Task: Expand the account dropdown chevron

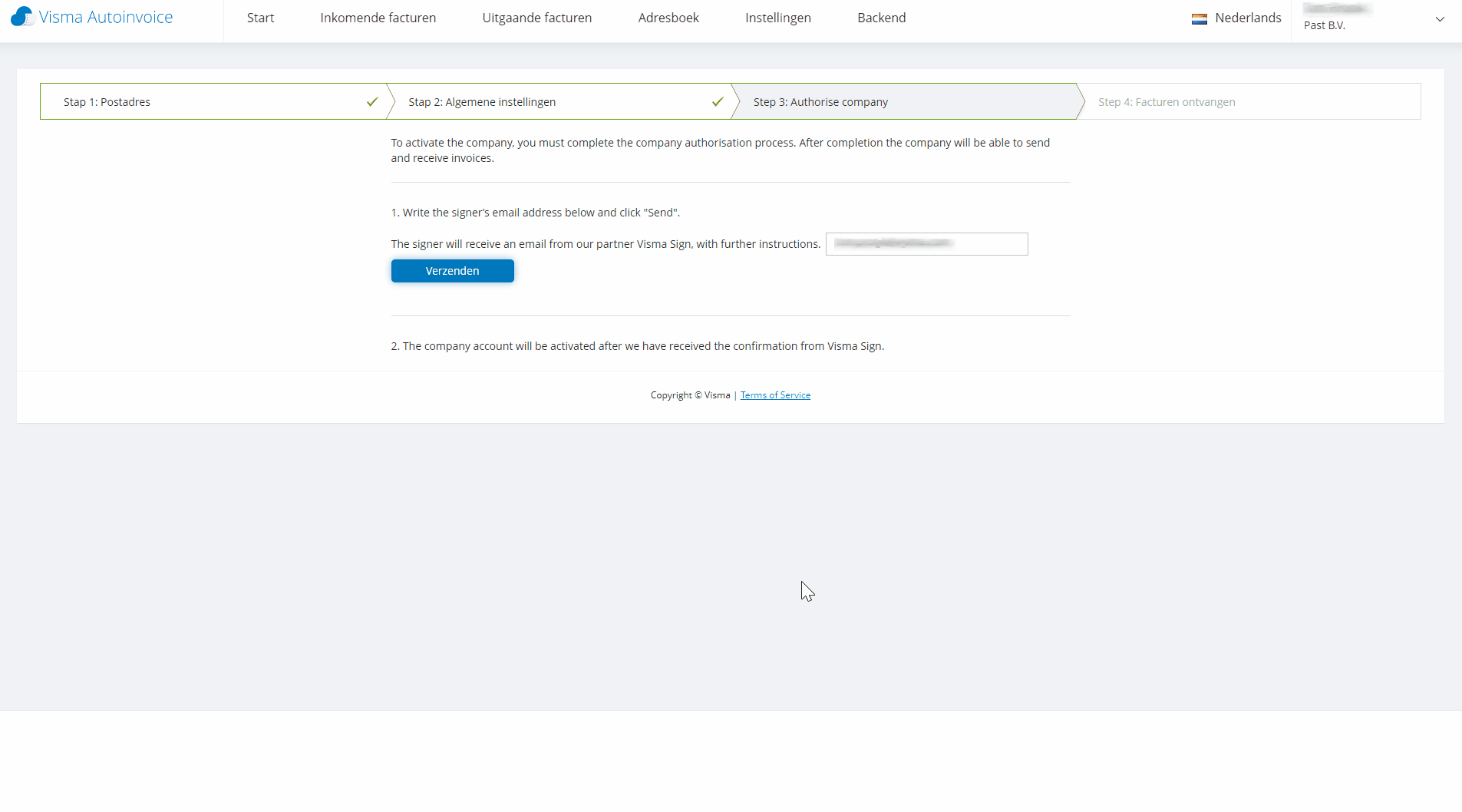Action: click(1440, 19)
